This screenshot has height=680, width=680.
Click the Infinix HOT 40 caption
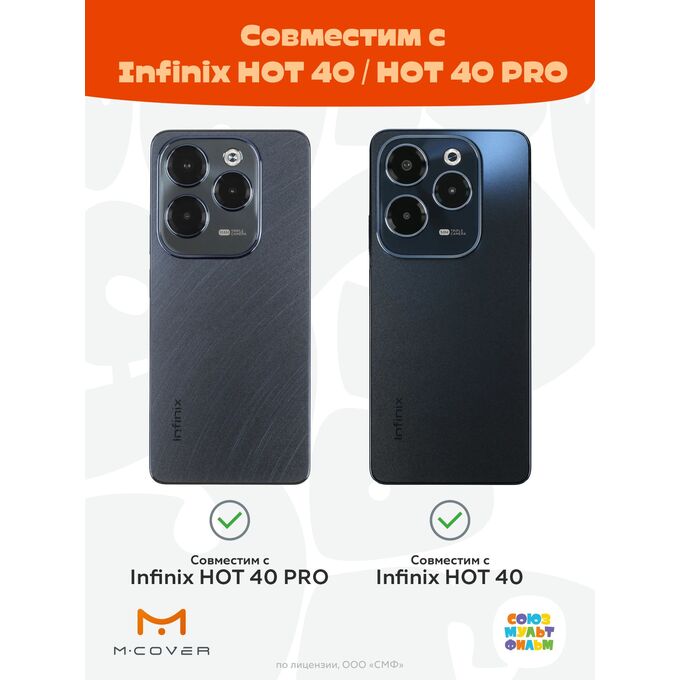coord(449,577)
